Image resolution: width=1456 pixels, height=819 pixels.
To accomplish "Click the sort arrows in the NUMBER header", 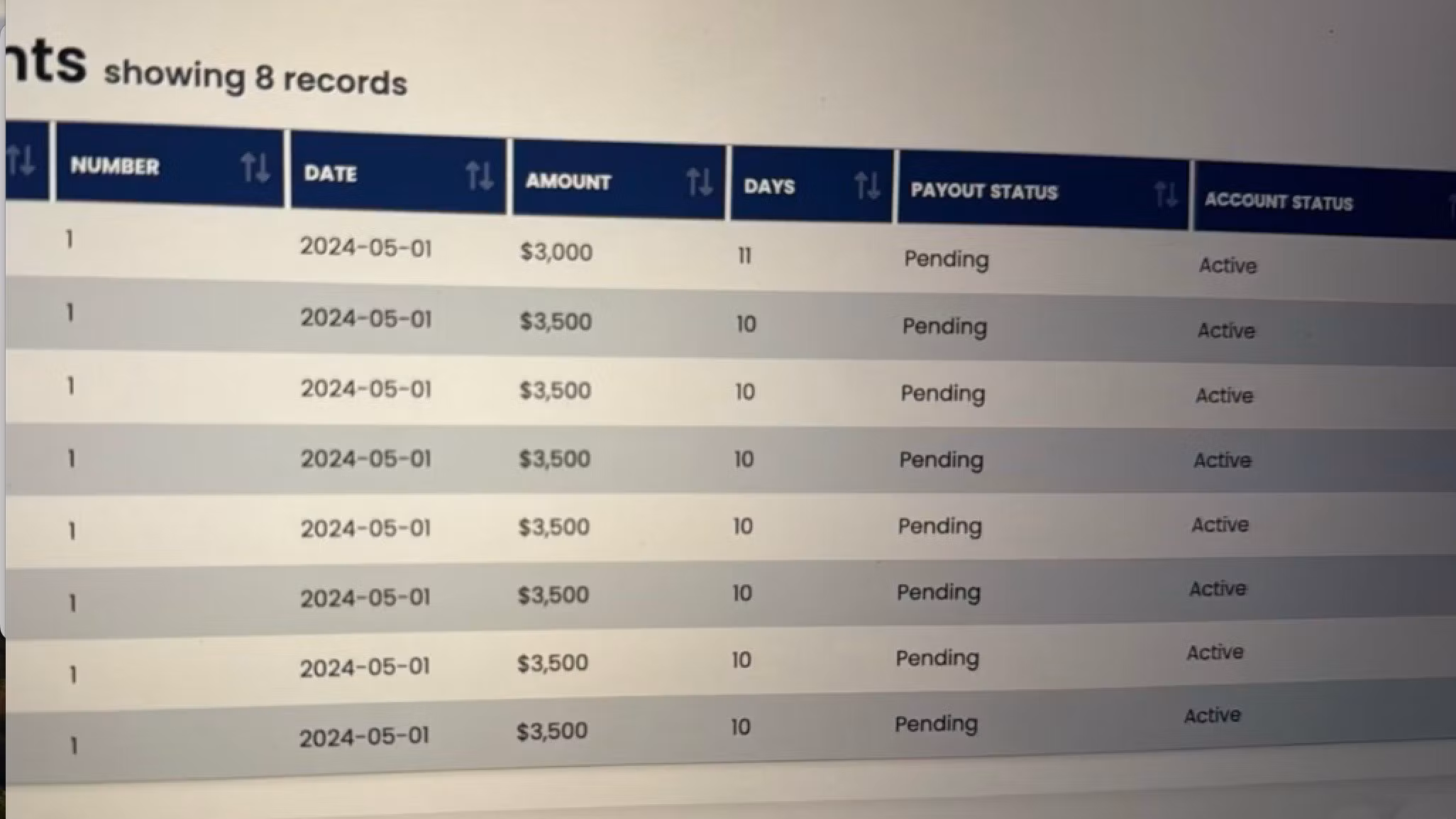I will click(255, 168).
